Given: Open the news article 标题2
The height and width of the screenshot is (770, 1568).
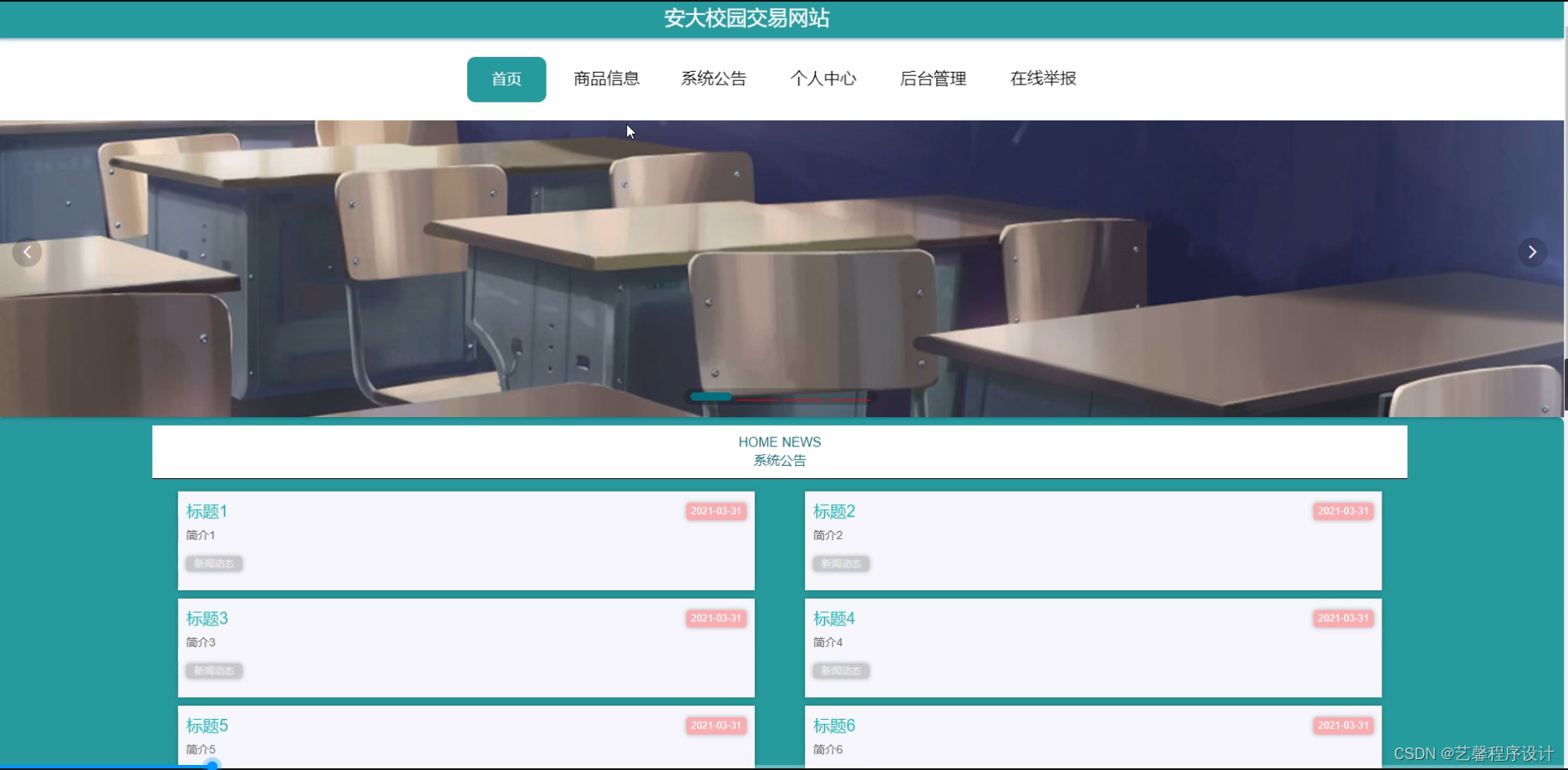Looking at the screenshot, I should click(833, 511).
